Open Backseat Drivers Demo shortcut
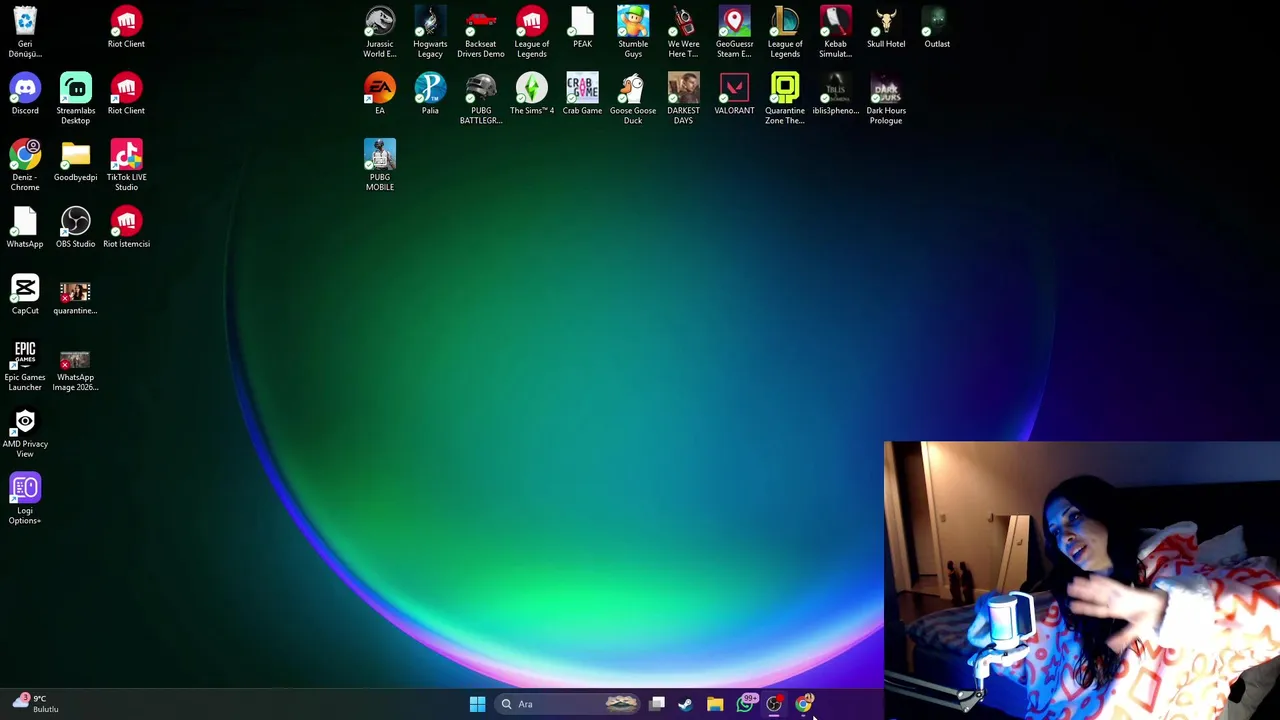The width and height of the screenshot is (1280, 720). (x=481, y=32)
